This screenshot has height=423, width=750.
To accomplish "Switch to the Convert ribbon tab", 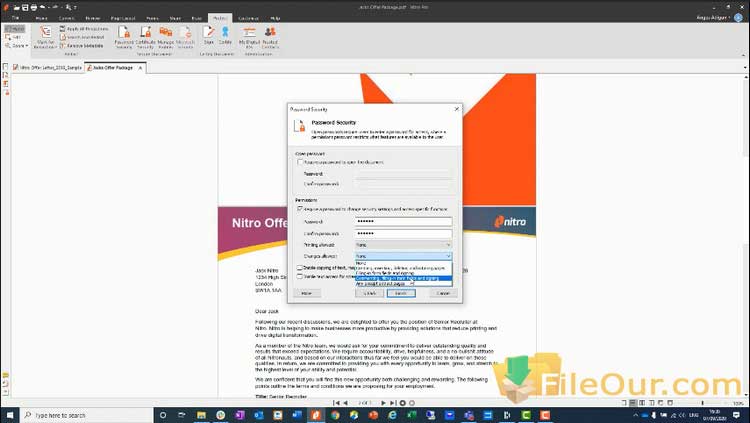I will pyautogui.click(x=66, y=18).
